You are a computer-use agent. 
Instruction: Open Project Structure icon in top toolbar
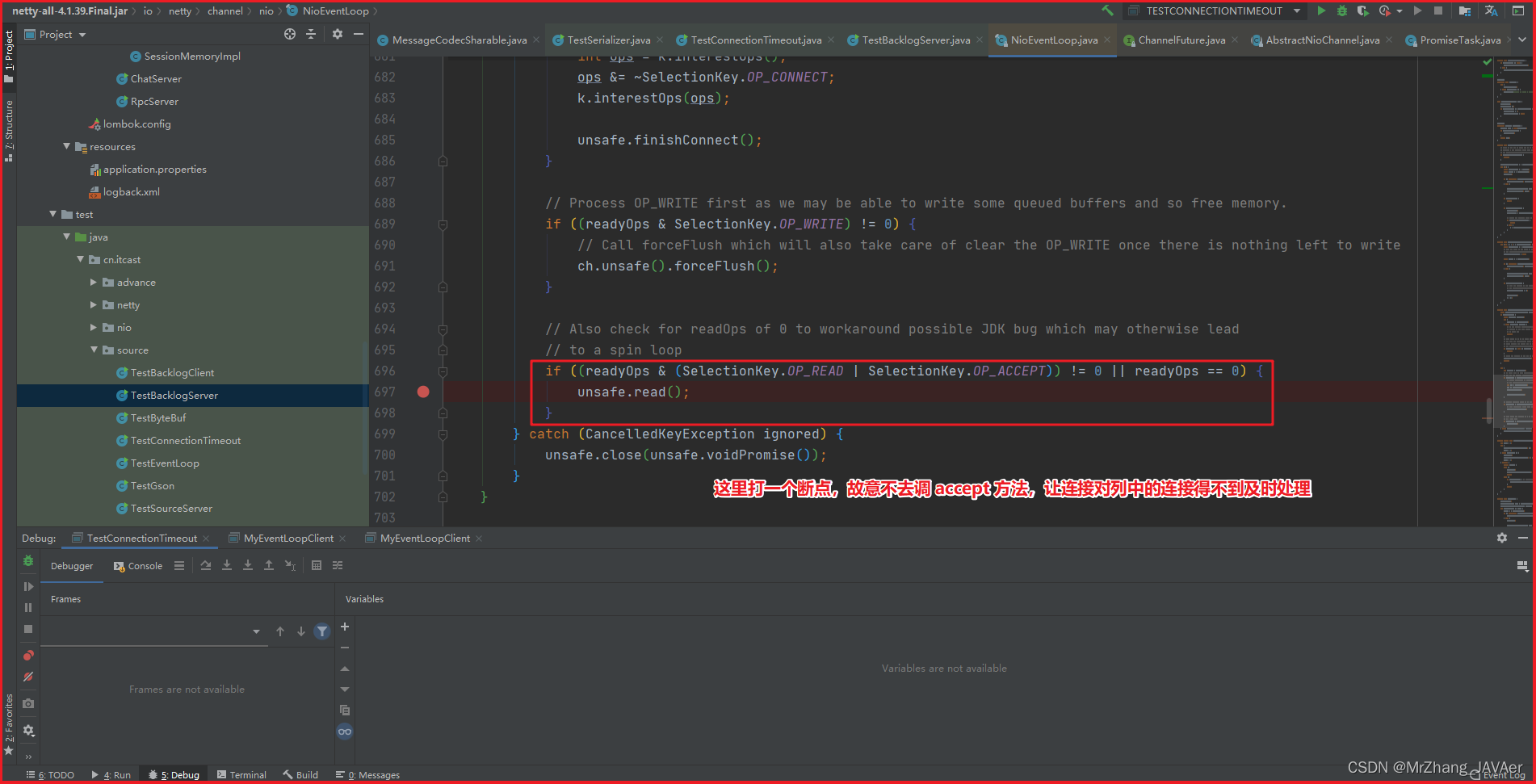point(1465,10)
